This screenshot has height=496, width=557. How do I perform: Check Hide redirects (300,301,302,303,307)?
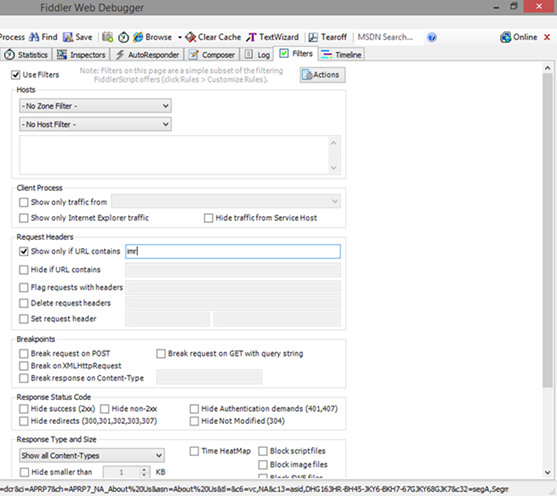tap(23, 421)
